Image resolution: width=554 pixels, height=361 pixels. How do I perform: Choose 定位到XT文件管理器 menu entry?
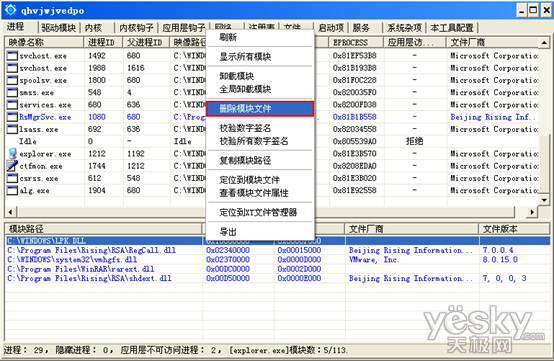[x=260, y=212]
